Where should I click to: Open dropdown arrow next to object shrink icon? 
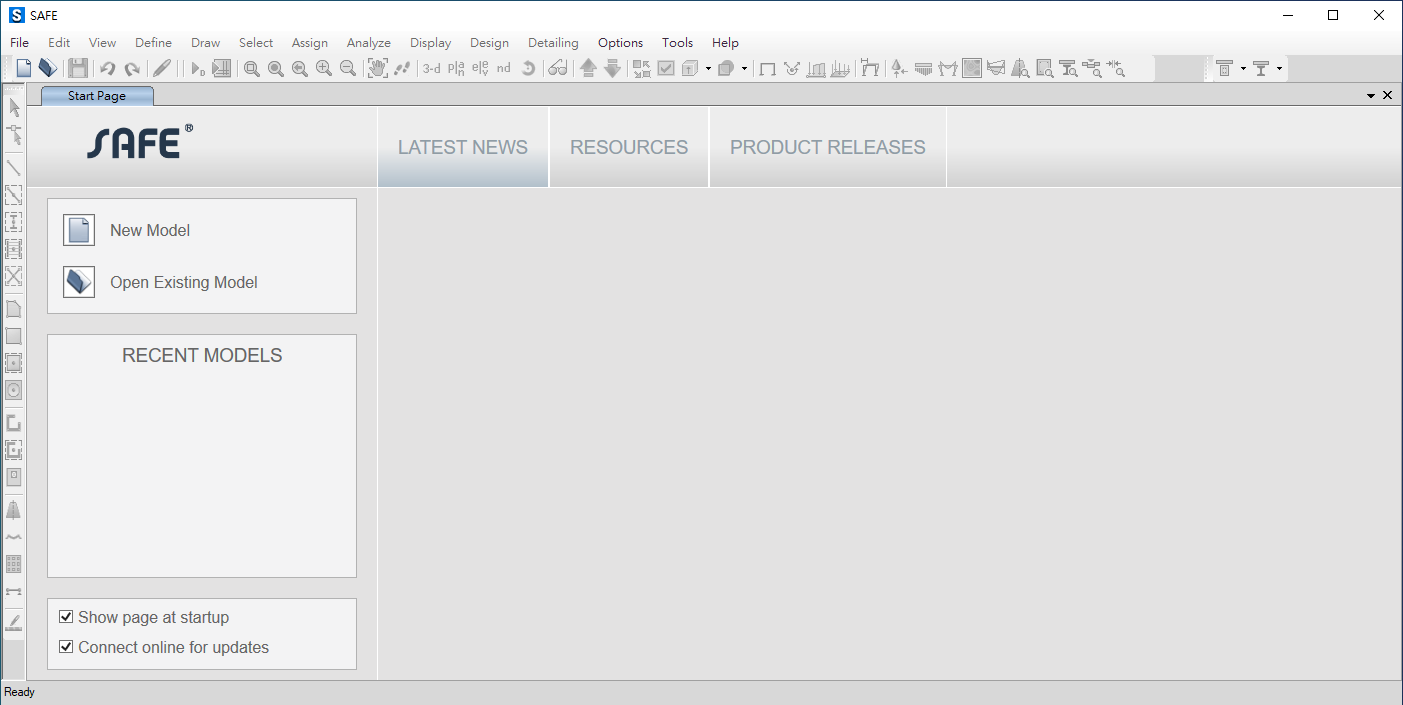point(744,69)
